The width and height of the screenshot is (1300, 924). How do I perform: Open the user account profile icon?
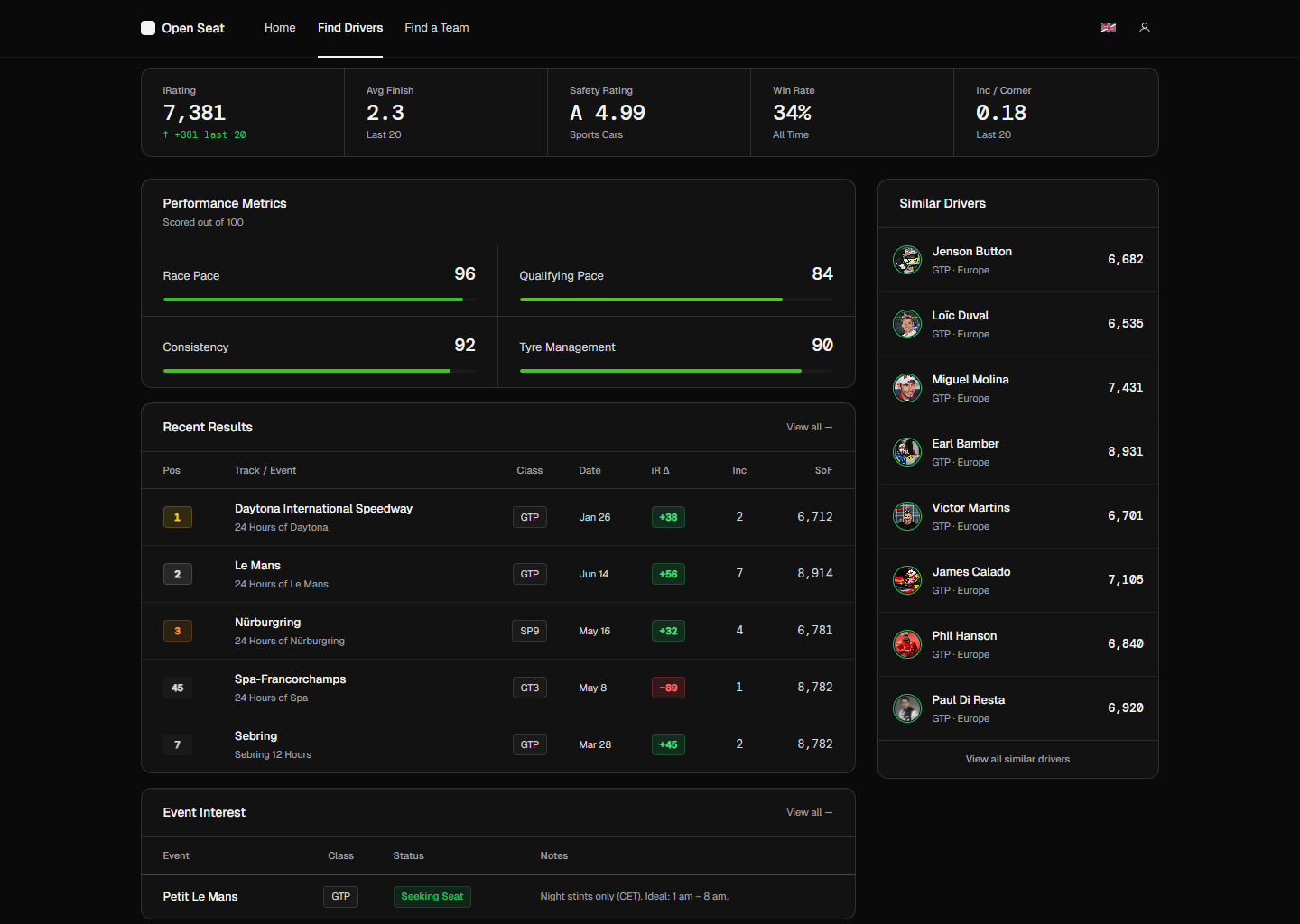coord(1145,28)
